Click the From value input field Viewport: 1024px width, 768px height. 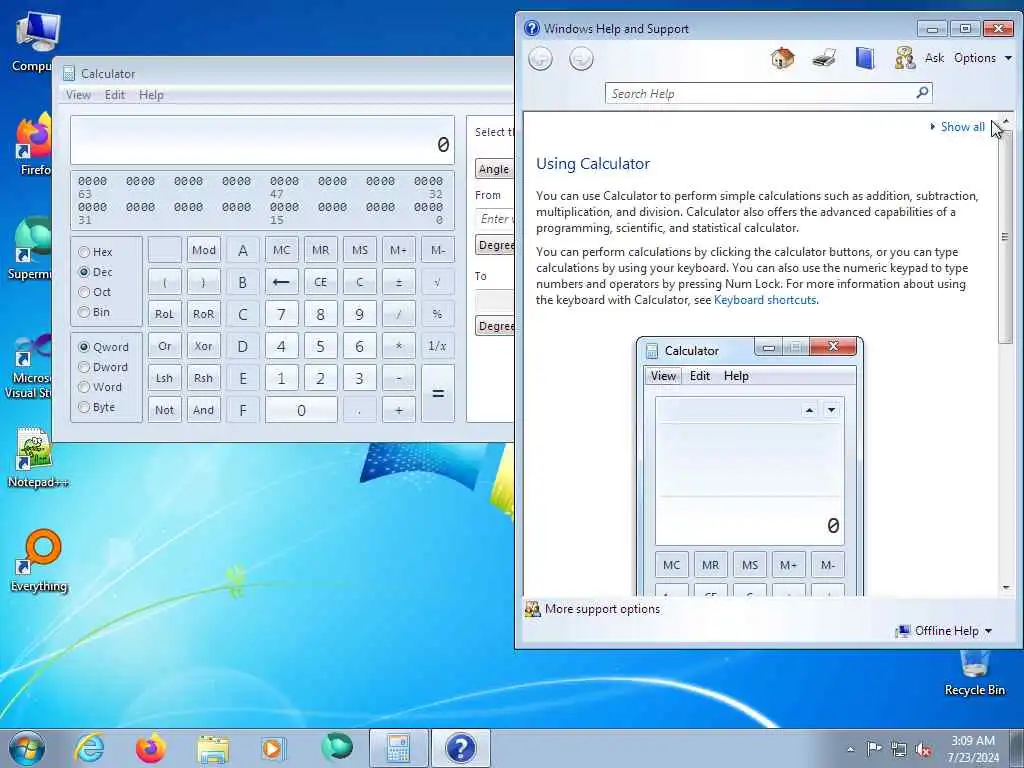click(494, 218)
